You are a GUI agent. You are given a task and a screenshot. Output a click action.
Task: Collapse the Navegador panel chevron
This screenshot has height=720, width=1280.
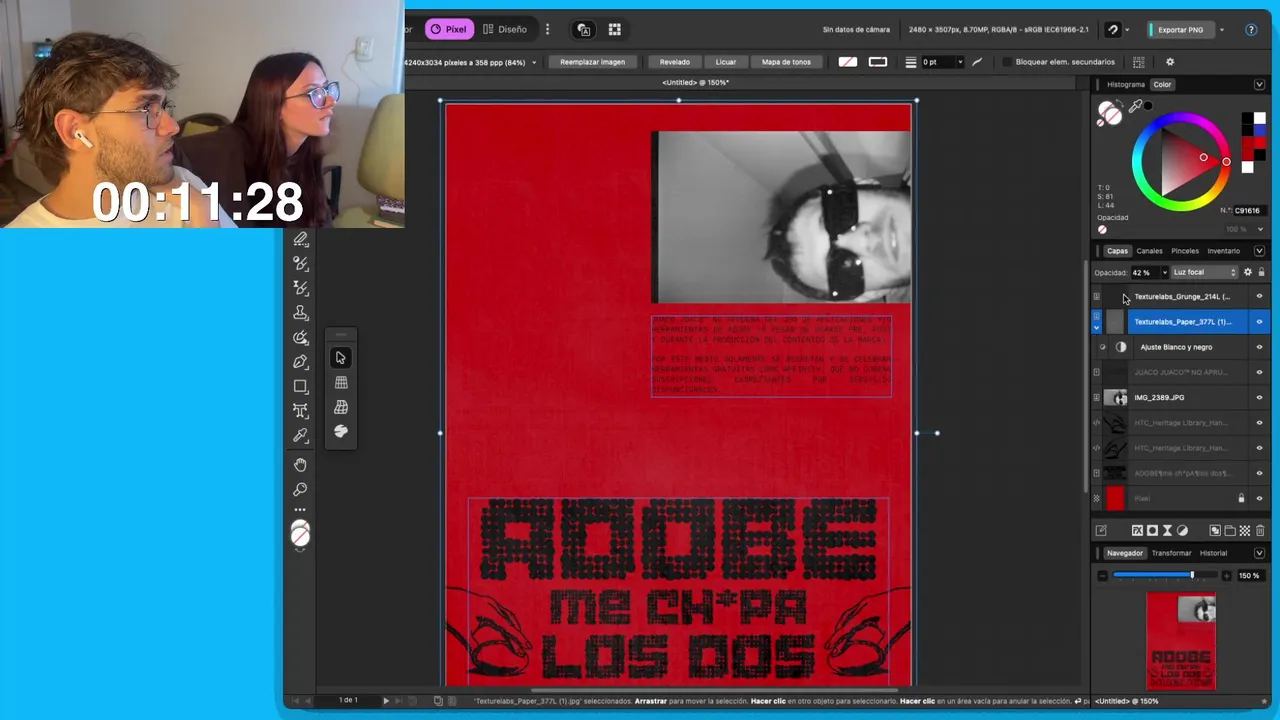pos(1259,553)
